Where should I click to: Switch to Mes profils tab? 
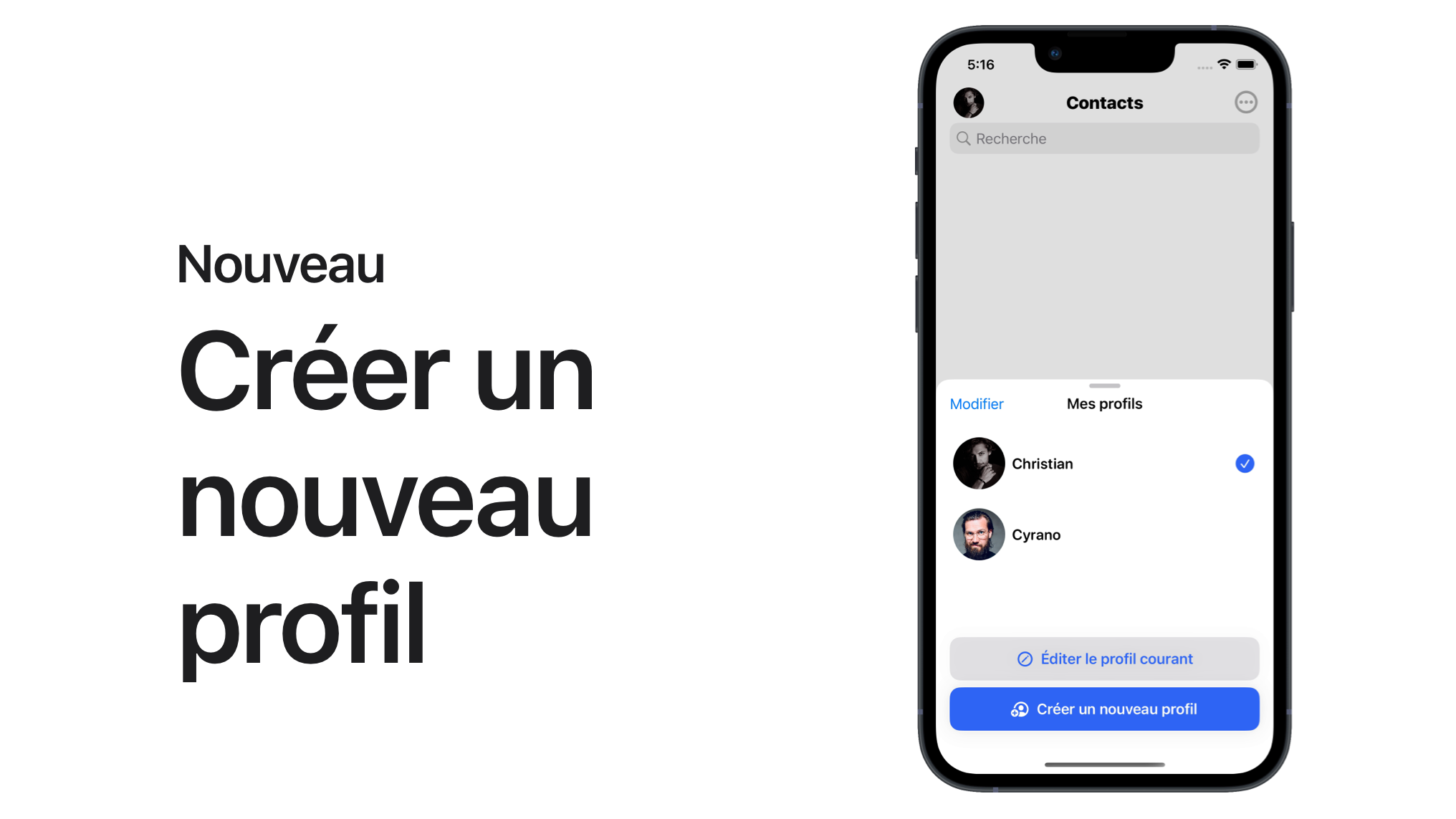pos(1104,404)
